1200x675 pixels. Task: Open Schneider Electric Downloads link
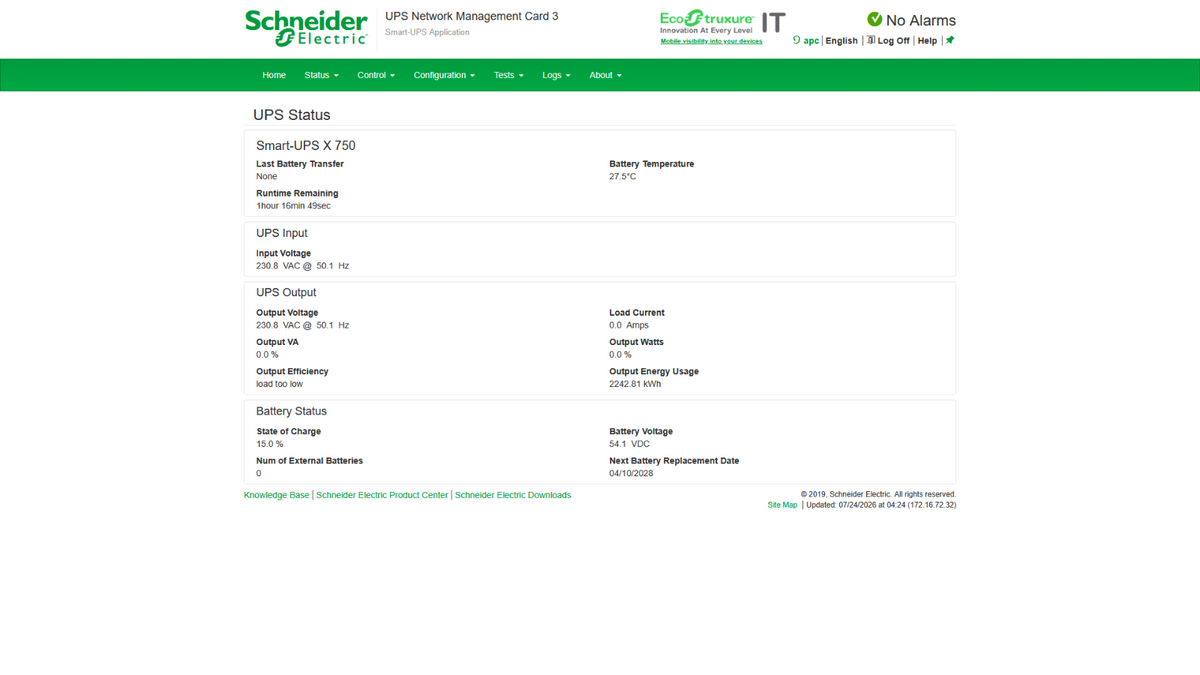click(513, 495)
